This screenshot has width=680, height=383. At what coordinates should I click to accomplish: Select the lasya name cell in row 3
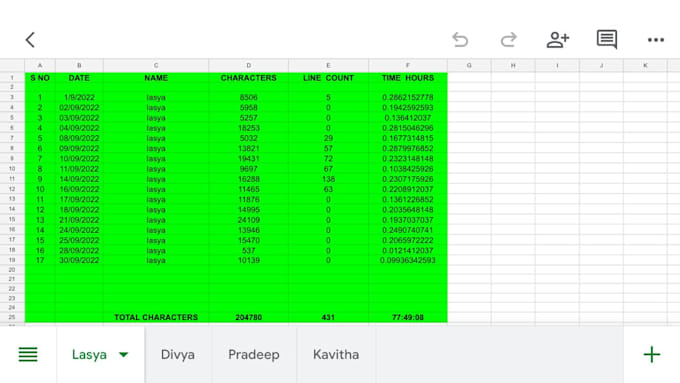click(156, 98)
